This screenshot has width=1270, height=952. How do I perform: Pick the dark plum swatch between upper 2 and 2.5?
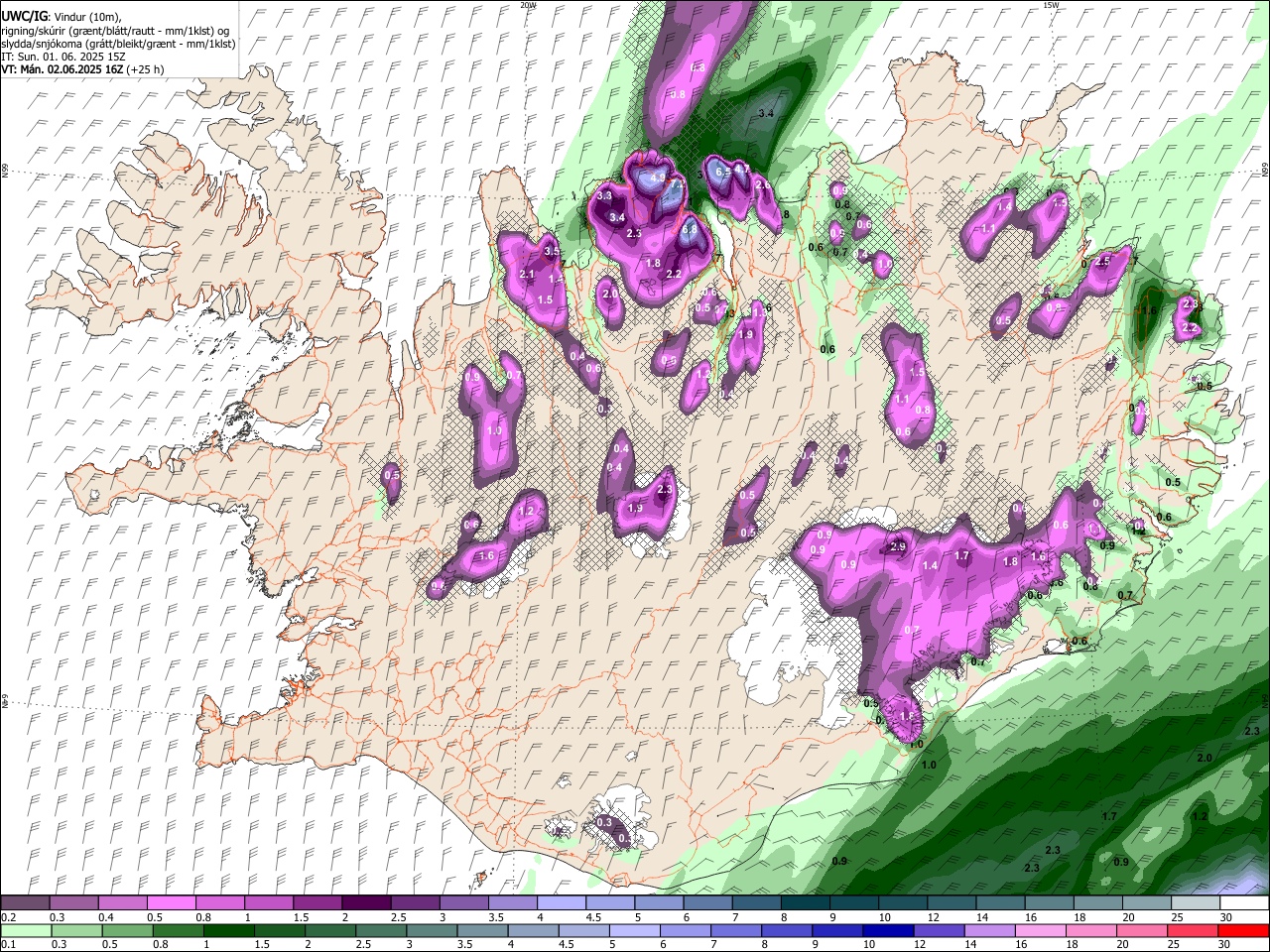365,903
